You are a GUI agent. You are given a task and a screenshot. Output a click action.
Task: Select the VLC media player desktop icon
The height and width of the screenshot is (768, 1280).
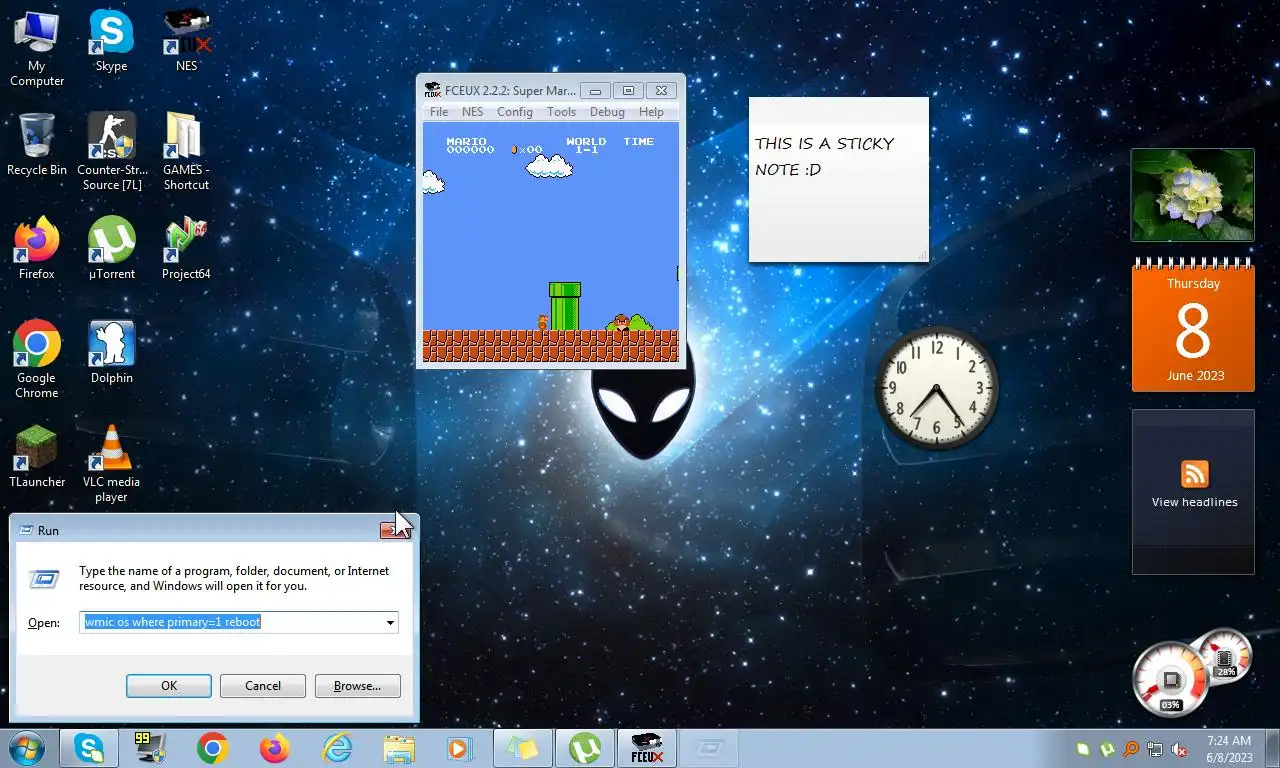tap(111, 464)
